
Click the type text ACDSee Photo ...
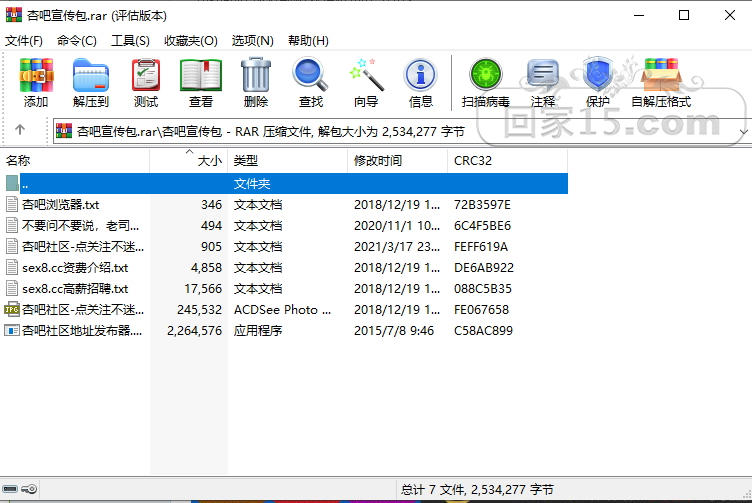click(282, 310)
